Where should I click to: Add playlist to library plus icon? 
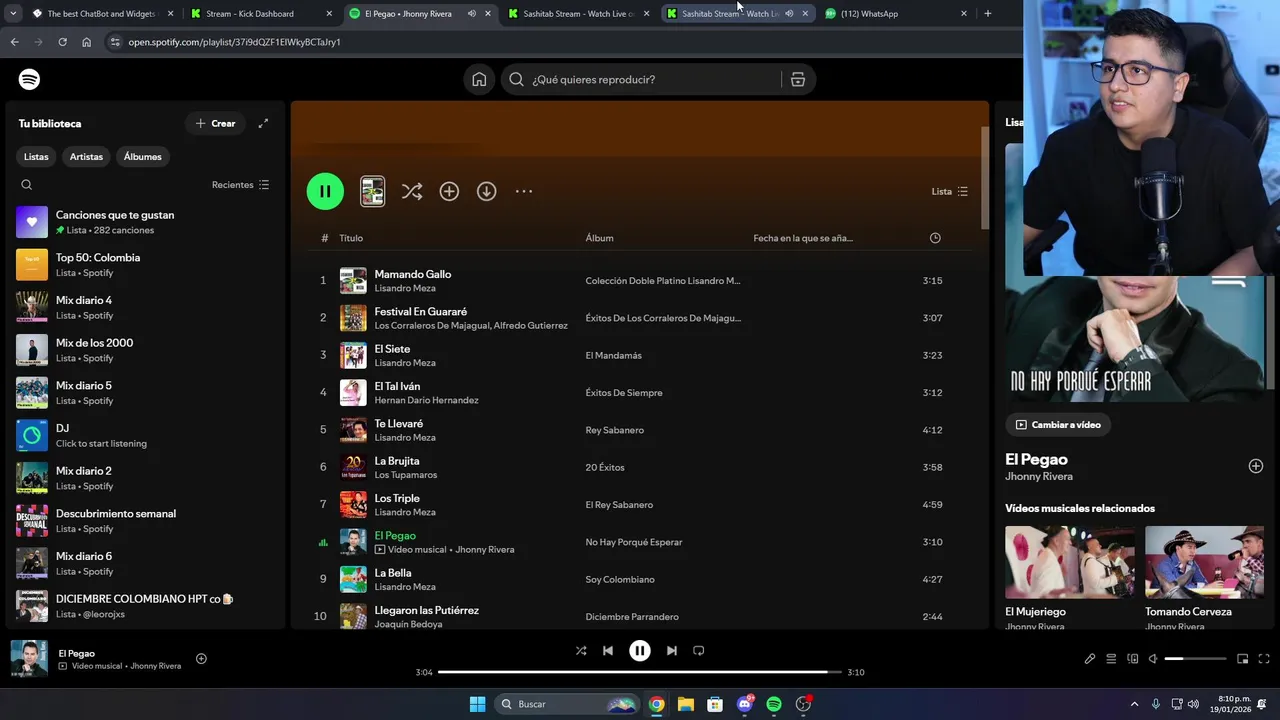(449, 191)
